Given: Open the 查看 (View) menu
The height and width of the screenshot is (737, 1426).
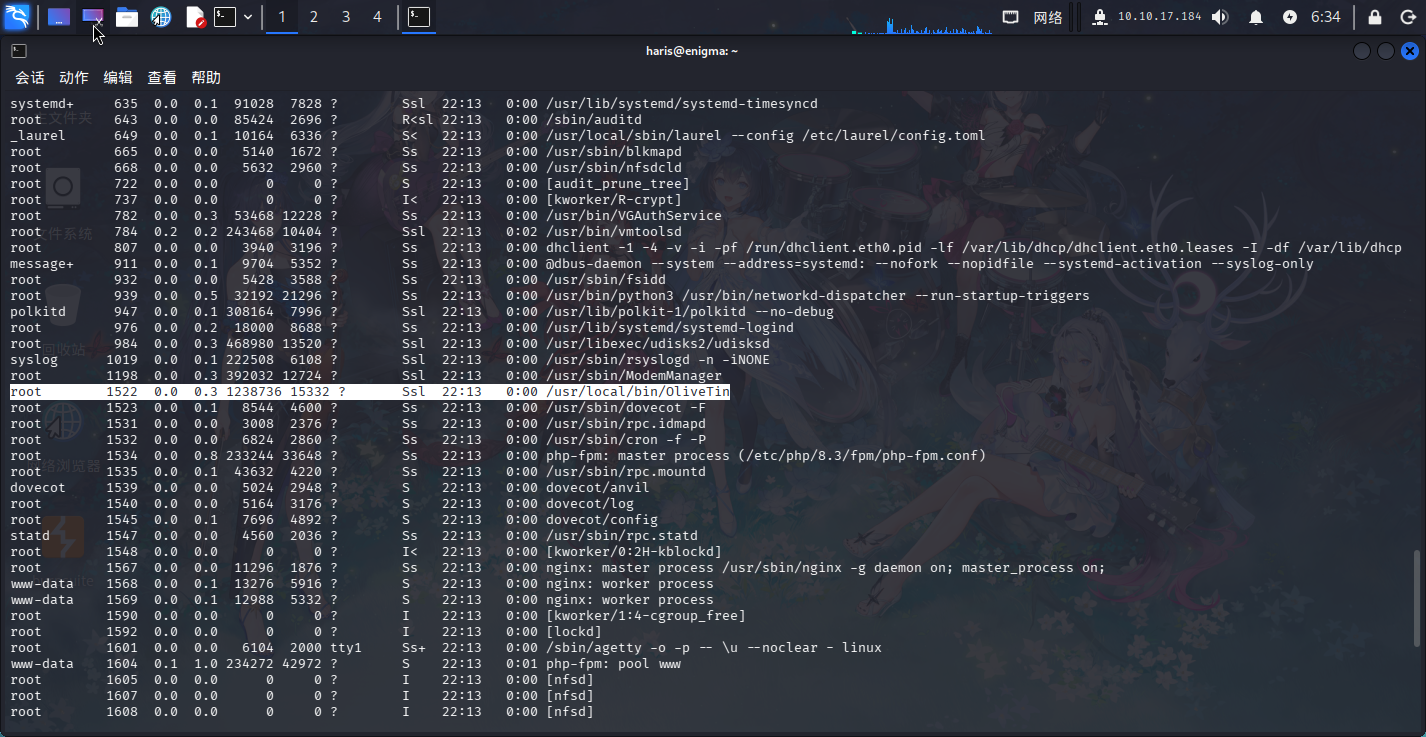Looking at the screenshot, I should 162,77.
